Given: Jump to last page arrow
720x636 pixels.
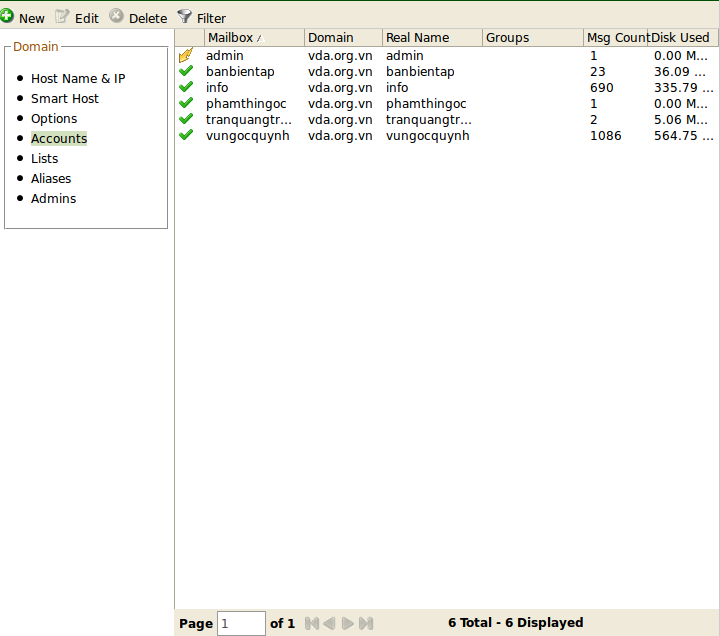Looking at the screenshot, I should click(366, 623).
